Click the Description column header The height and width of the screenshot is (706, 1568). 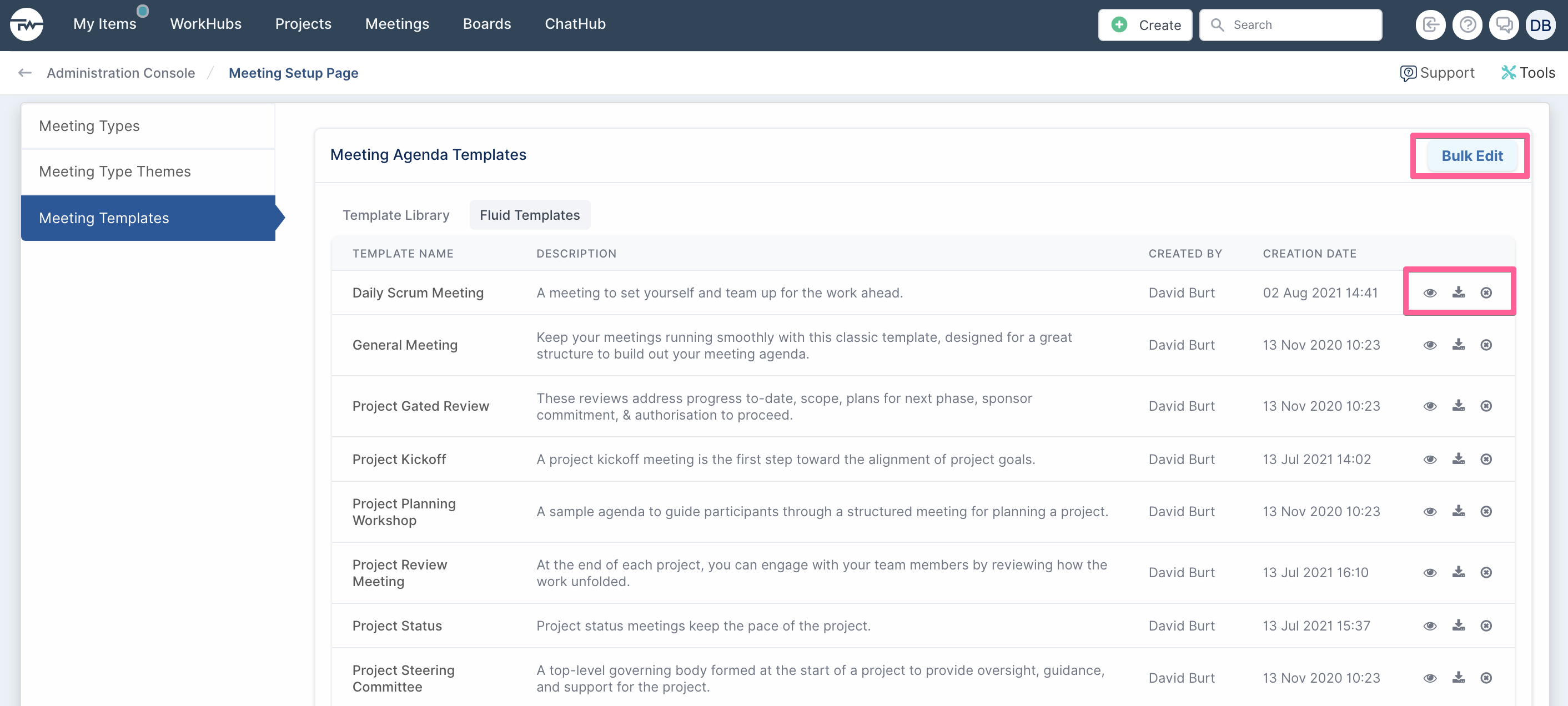[576, 254]
